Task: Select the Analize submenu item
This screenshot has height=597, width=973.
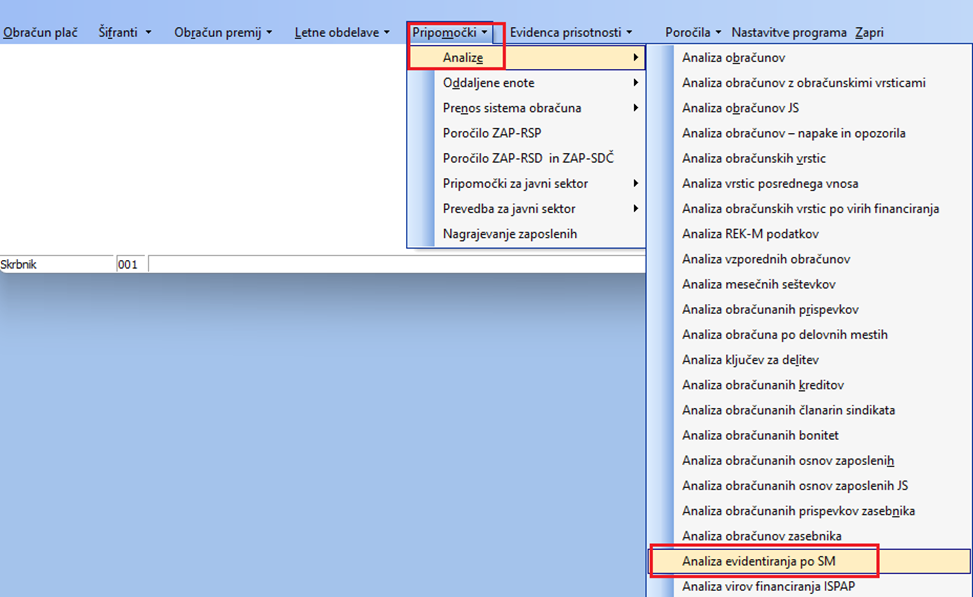Action: click(x=526, y=58)
